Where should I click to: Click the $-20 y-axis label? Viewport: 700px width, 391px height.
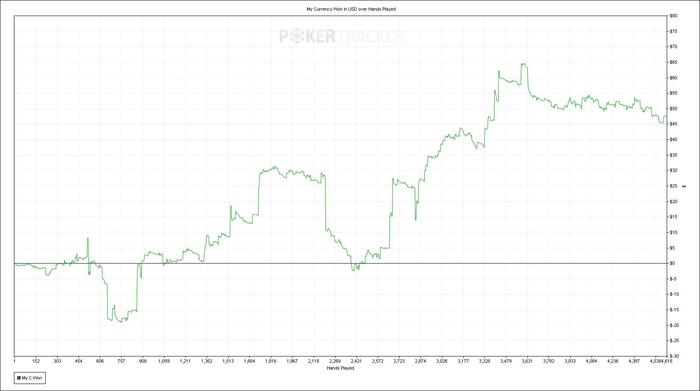[674, 325]
